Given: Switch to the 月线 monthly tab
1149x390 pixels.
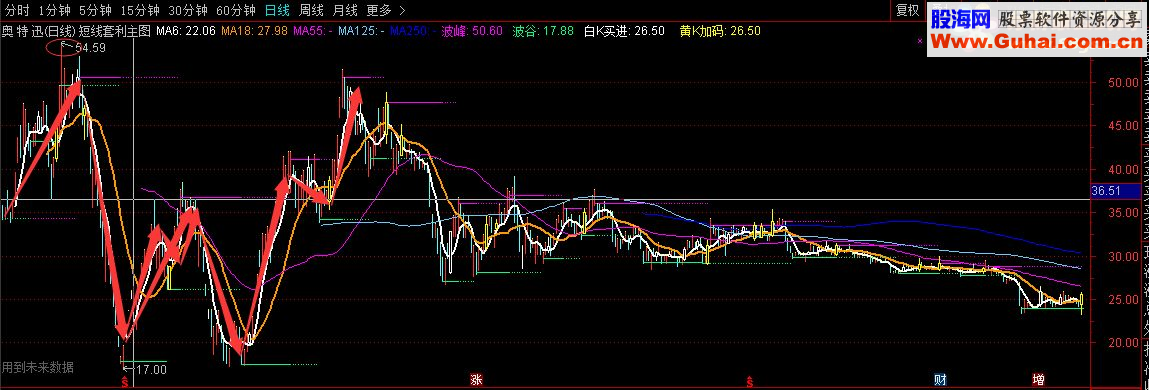Looking at the screenshot, I should click(x=344, y=10).
